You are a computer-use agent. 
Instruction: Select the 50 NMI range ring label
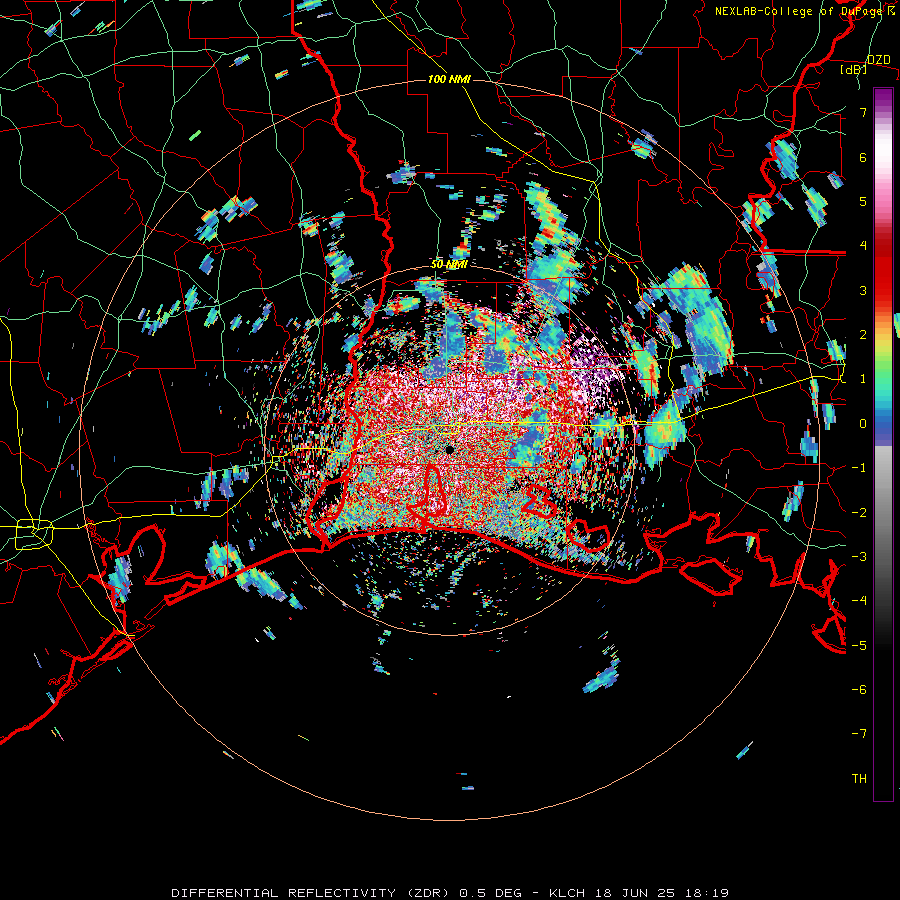449,265
